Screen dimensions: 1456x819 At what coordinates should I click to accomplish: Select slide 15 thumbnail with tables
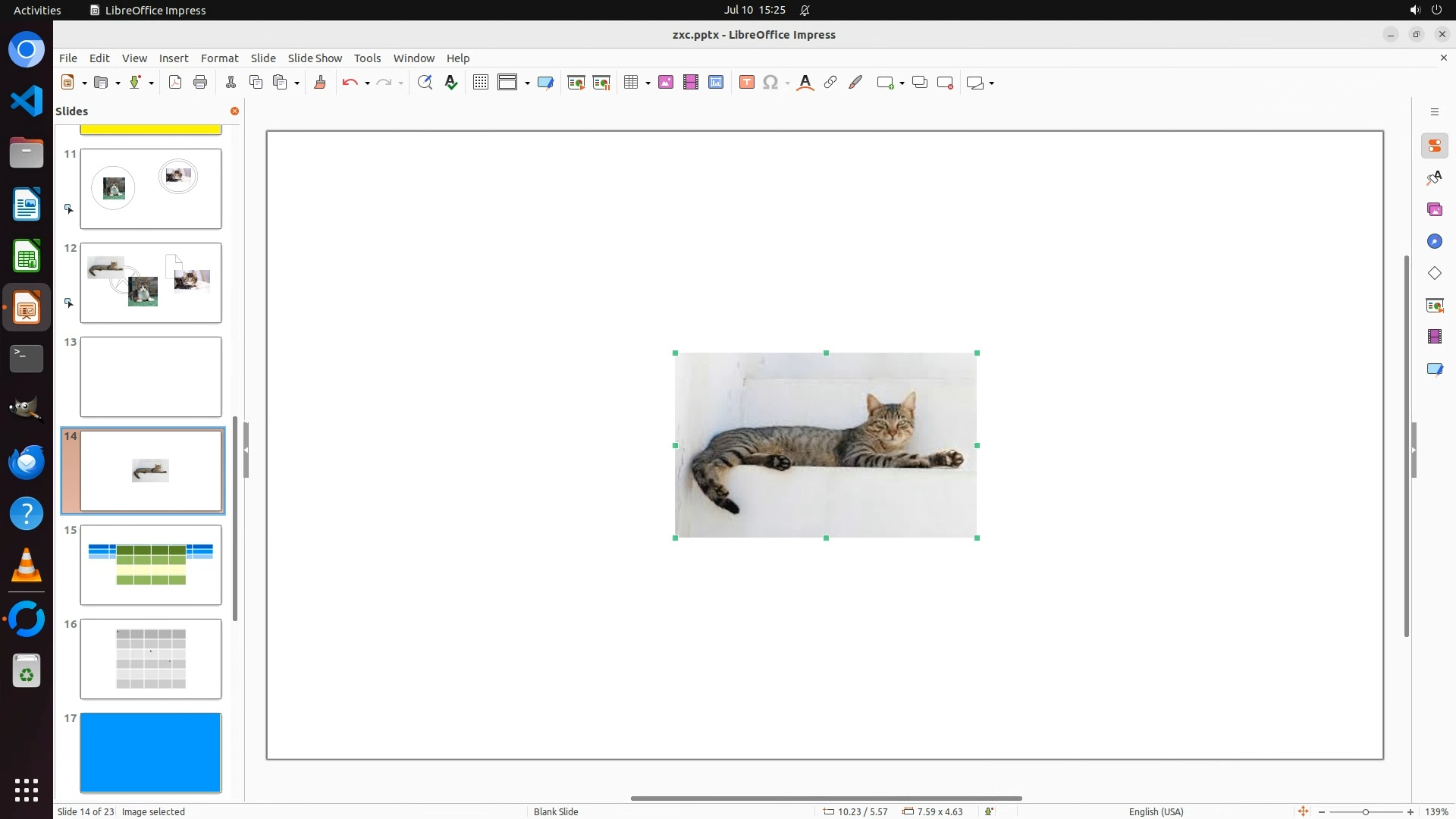click(151, 565)
